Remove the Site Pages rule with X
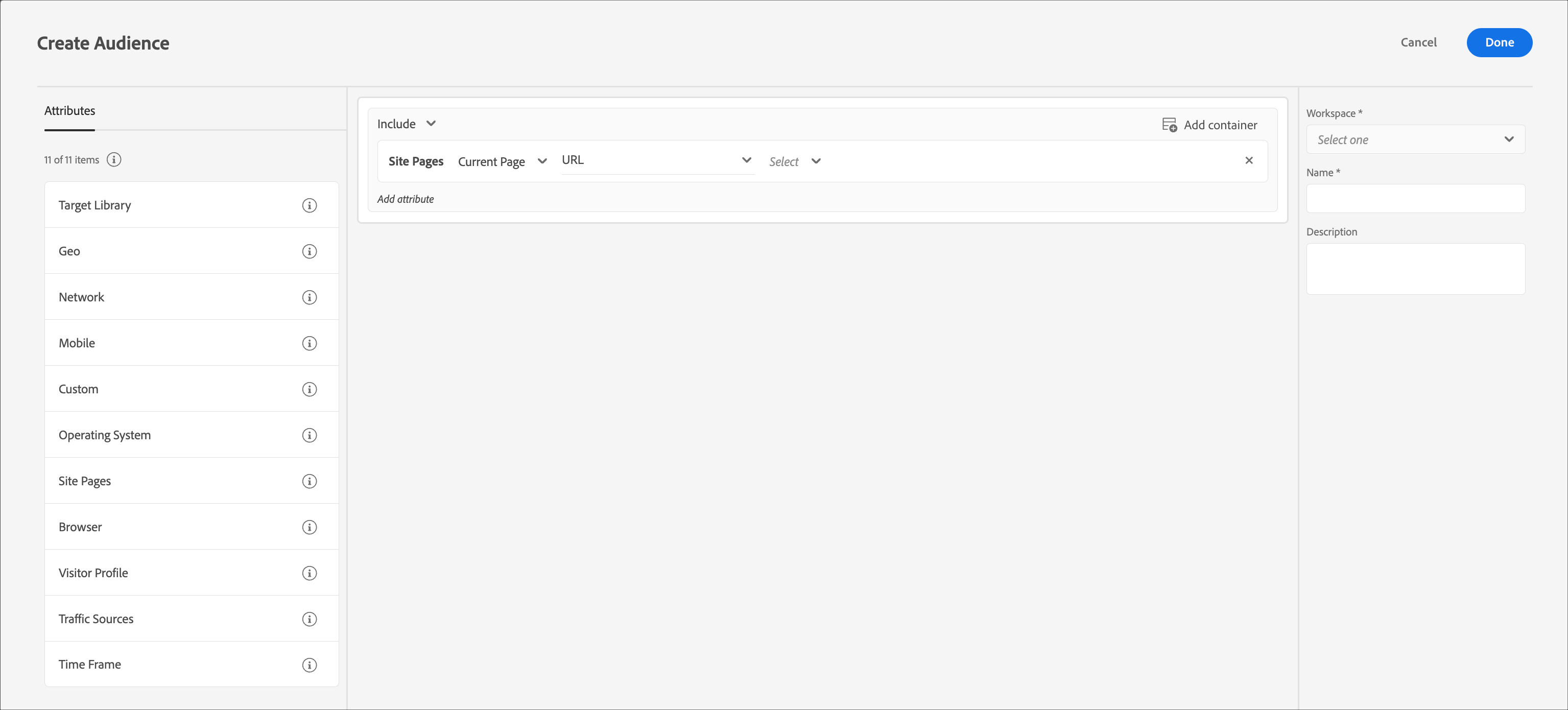The height and width of the screenshot is (710, 1568). [1248, 161]
